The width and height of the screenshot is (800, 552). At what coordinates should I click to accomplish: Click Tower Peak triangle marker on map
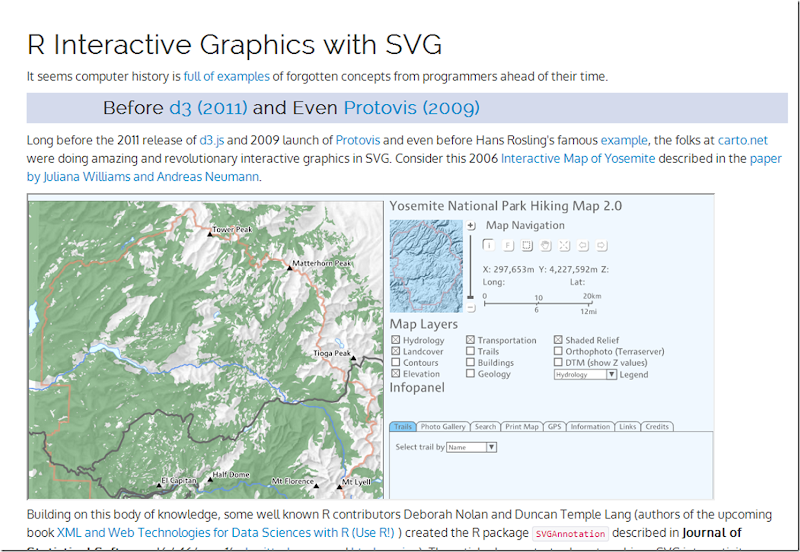210,234
